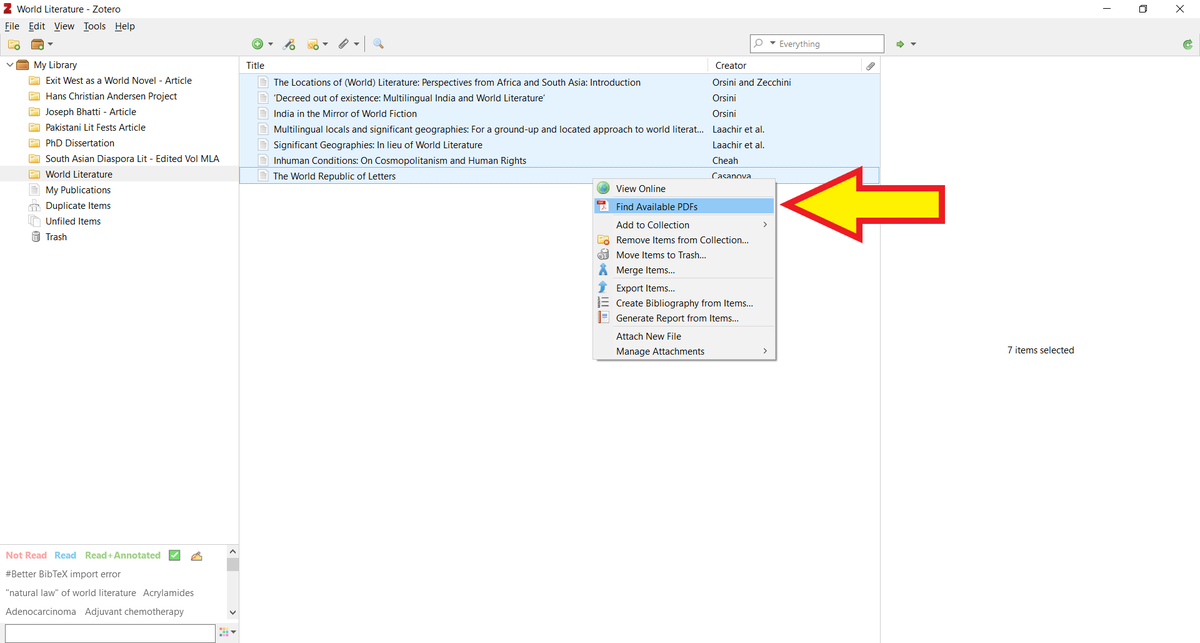Image resolution: width=1200 pixels, height=643 pixels.
Task: Select PhD Dissertation collection
Action: pos(80,143)
